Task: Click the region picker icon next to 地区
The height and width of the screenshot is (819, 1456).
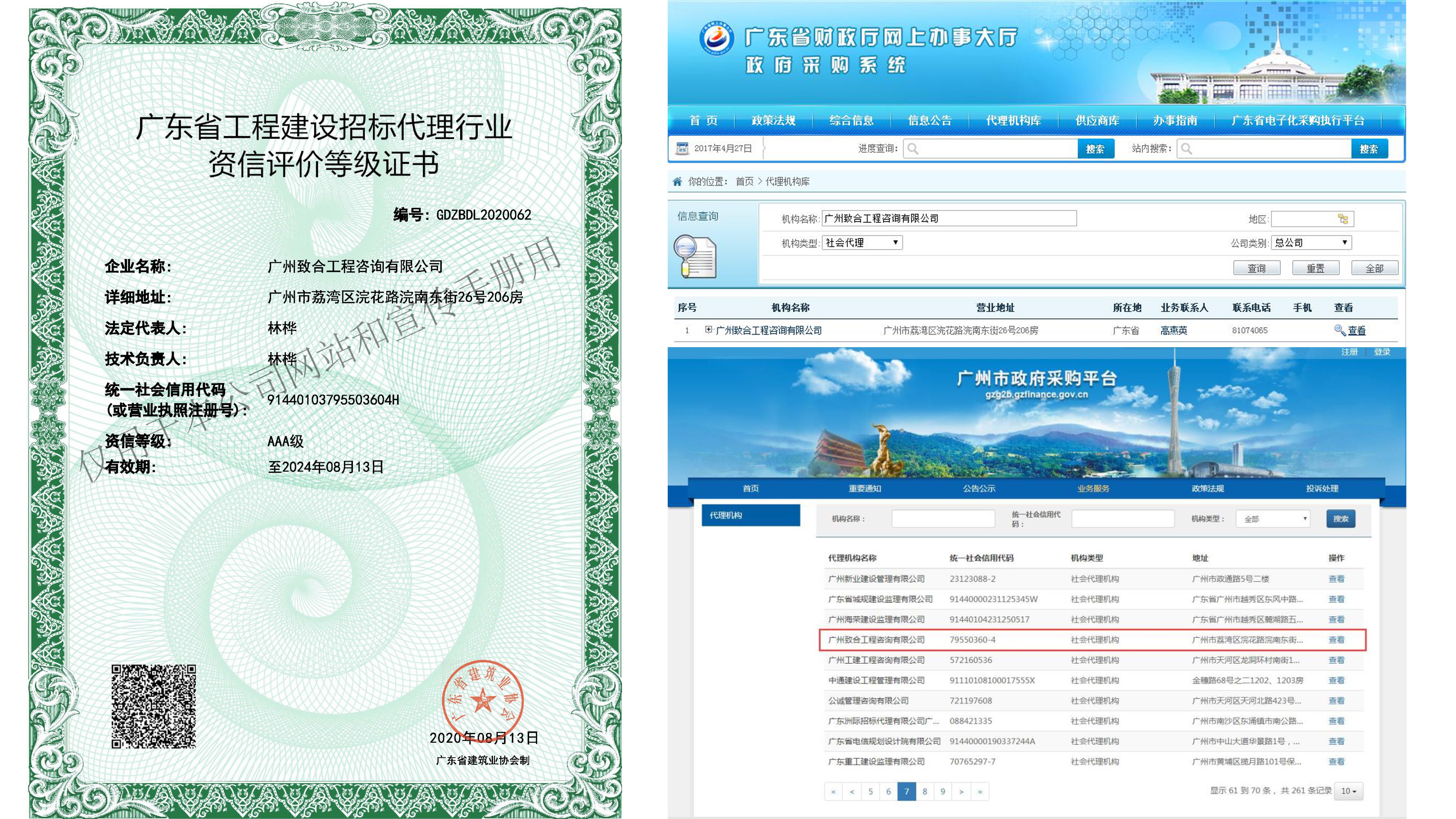Action: coord(1343,219)
